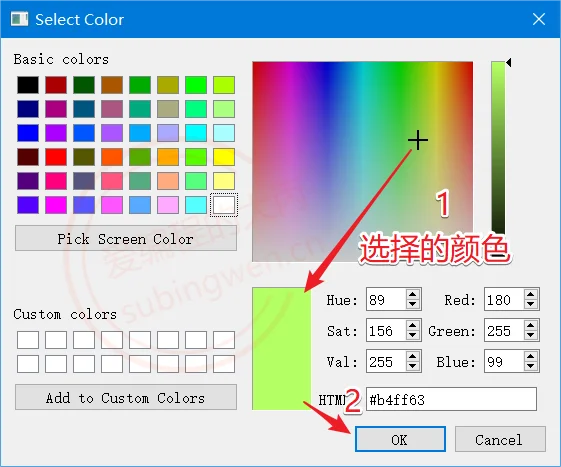The height and width of the screenshot is (467, 561).
Task: Select the pure red basic color swatch
Action: click(56, 157)
